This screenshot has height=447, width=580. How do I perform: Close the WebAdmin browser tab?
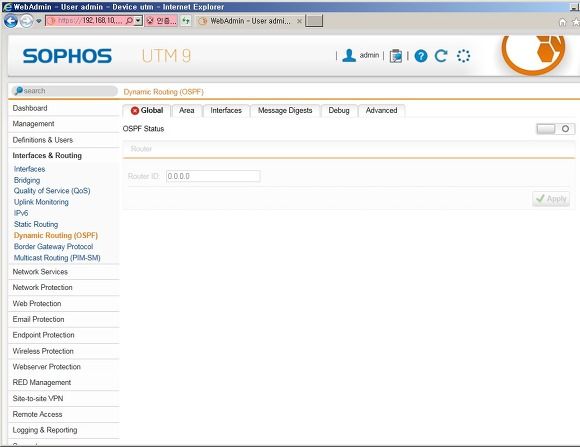(x=299, y=21)
